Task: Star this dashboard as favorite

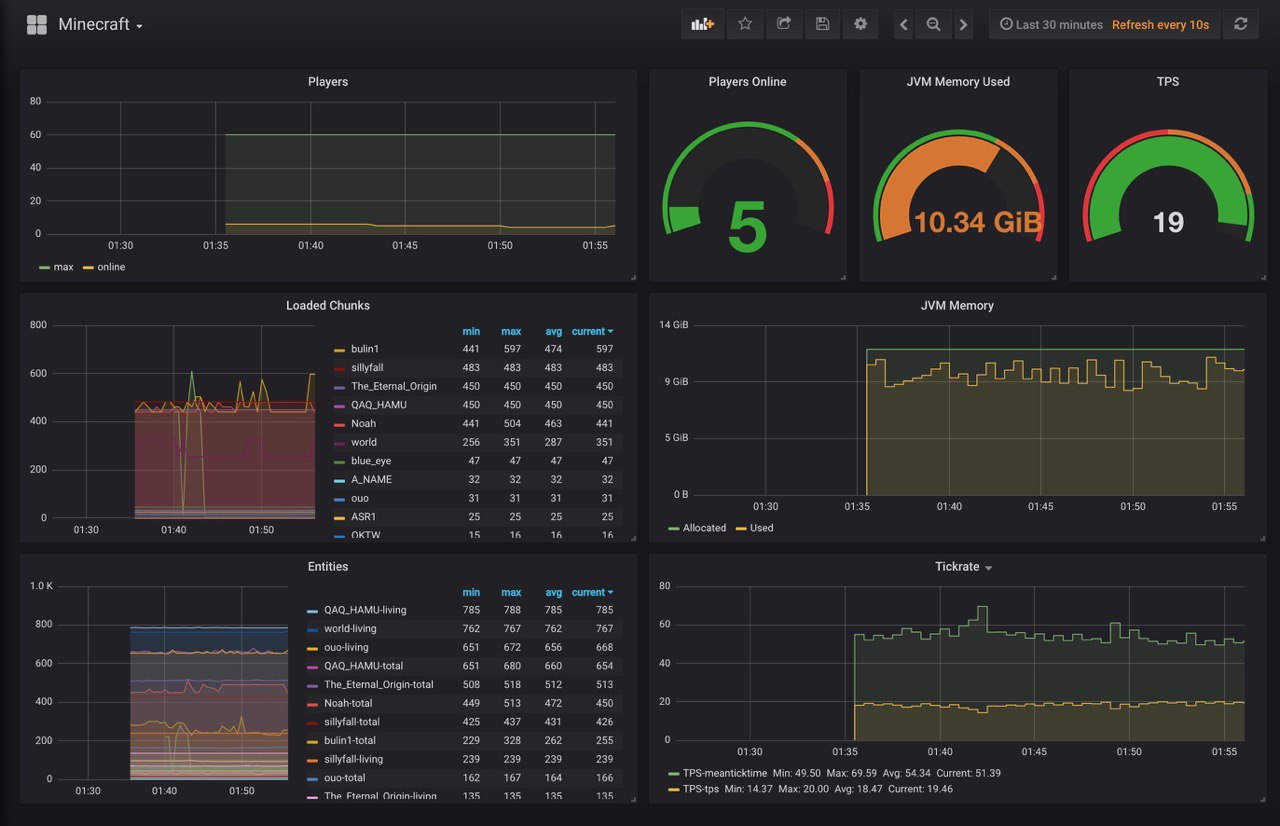Action: coord(745,24)
